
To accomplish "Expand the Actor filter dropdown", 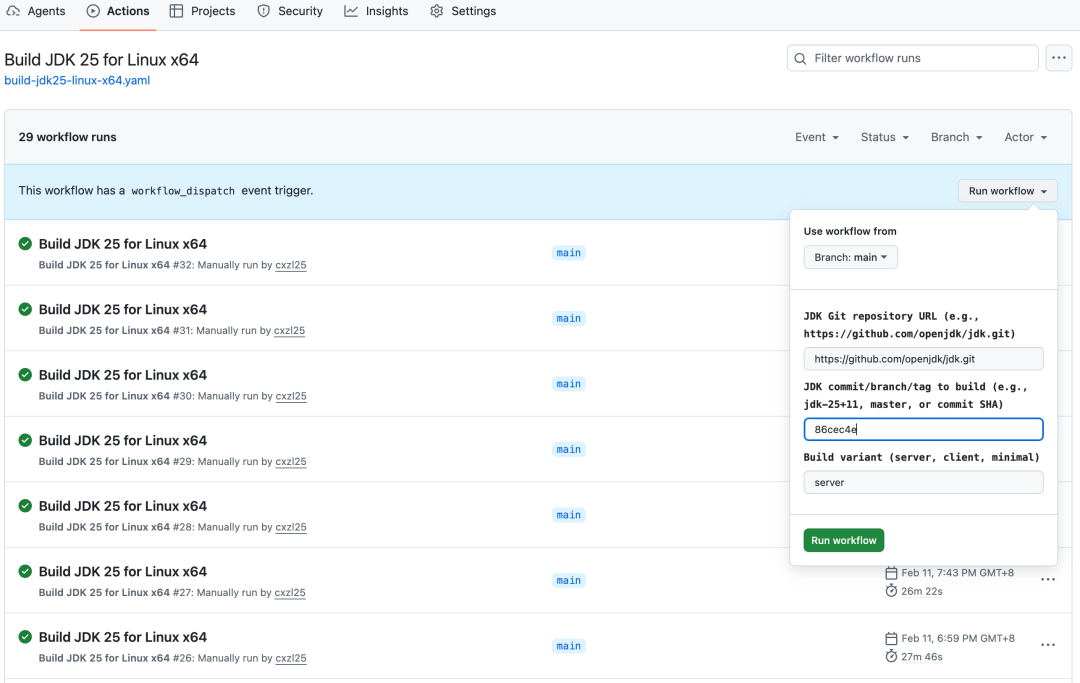I will (x=1026, y=137).
